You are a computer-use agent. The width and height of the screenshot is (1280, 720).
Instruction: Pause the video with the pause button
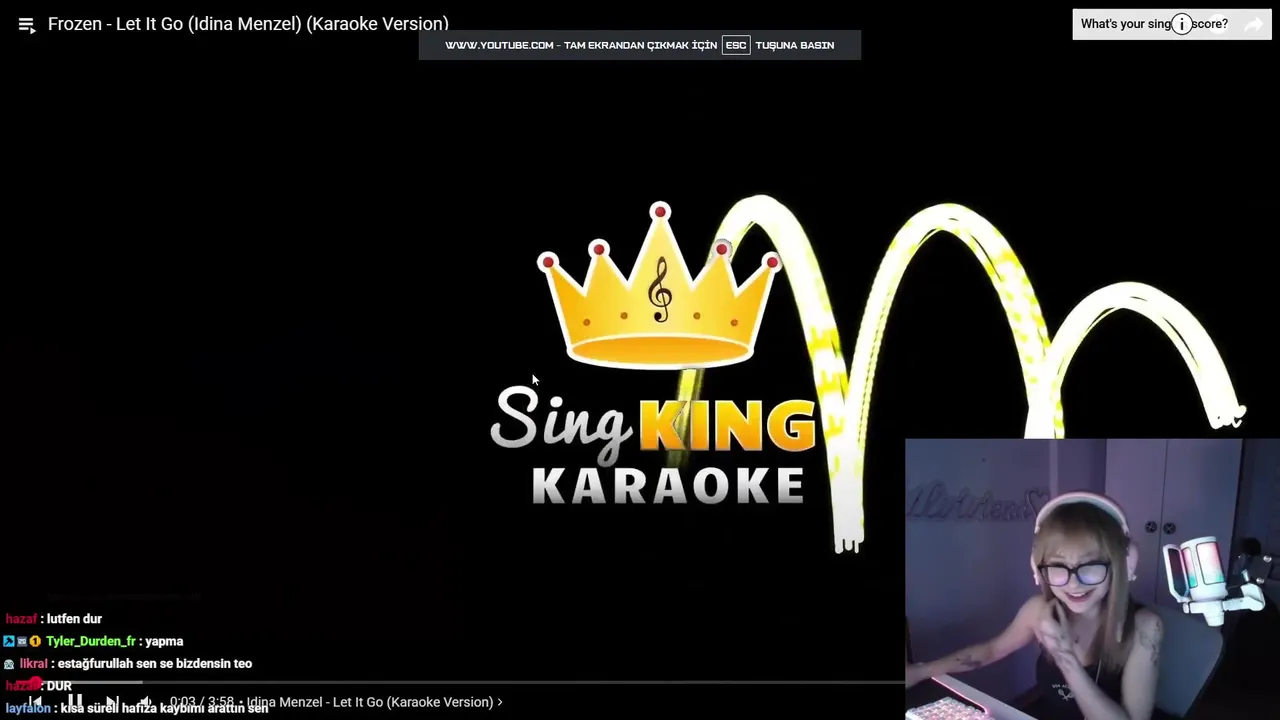[x=75, y=702]
